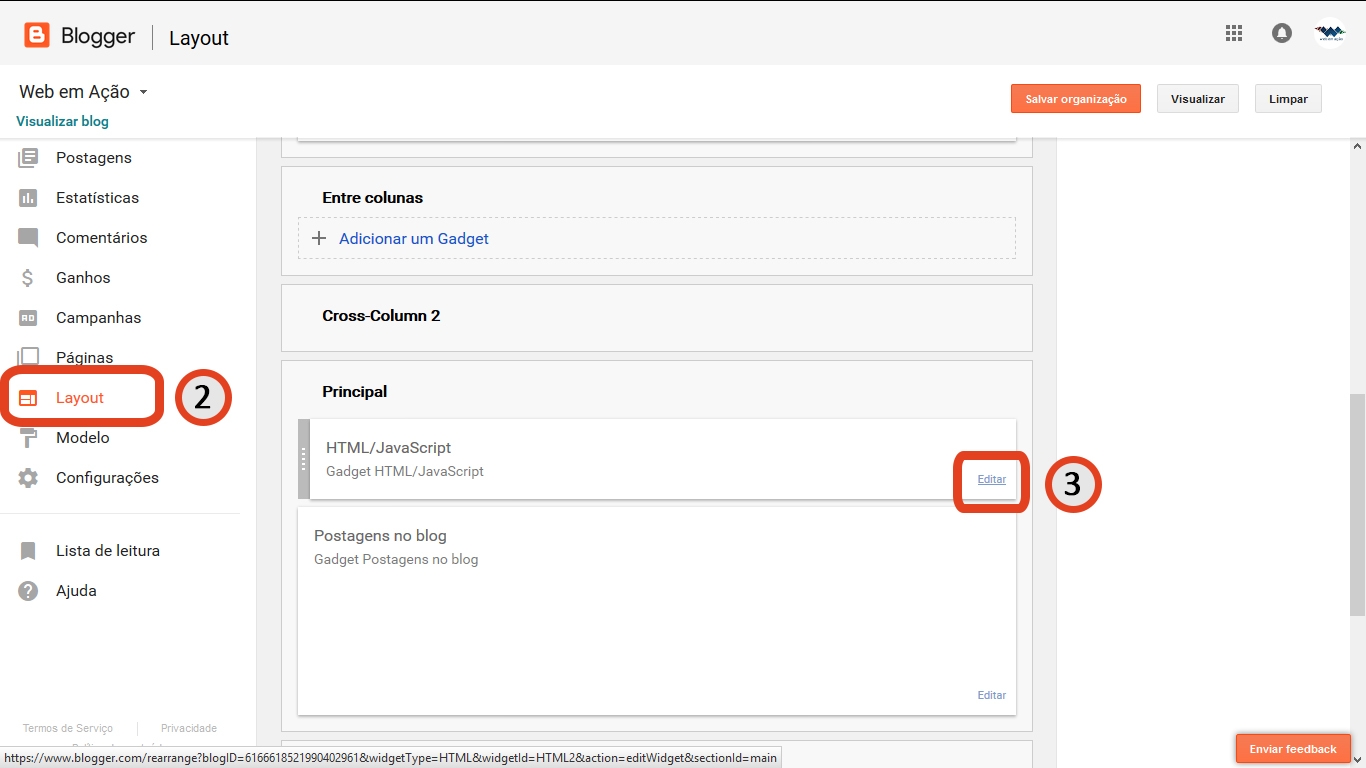Edit the Postagens no blog gadget
1366x768 pixels.
tap(992, 695)
